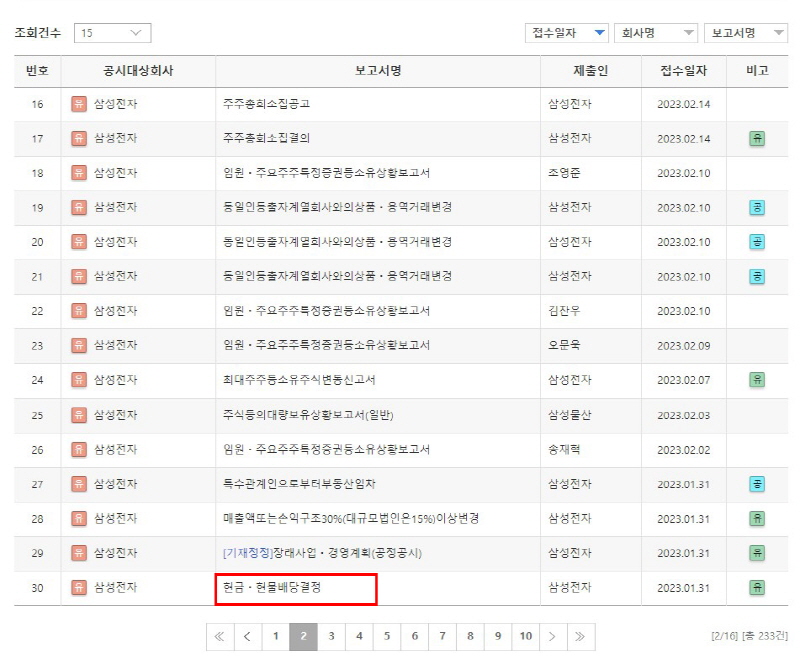Sort by 접수일자 dropdown
This screenshot has width=800, height=661.
tap(567, 33)
